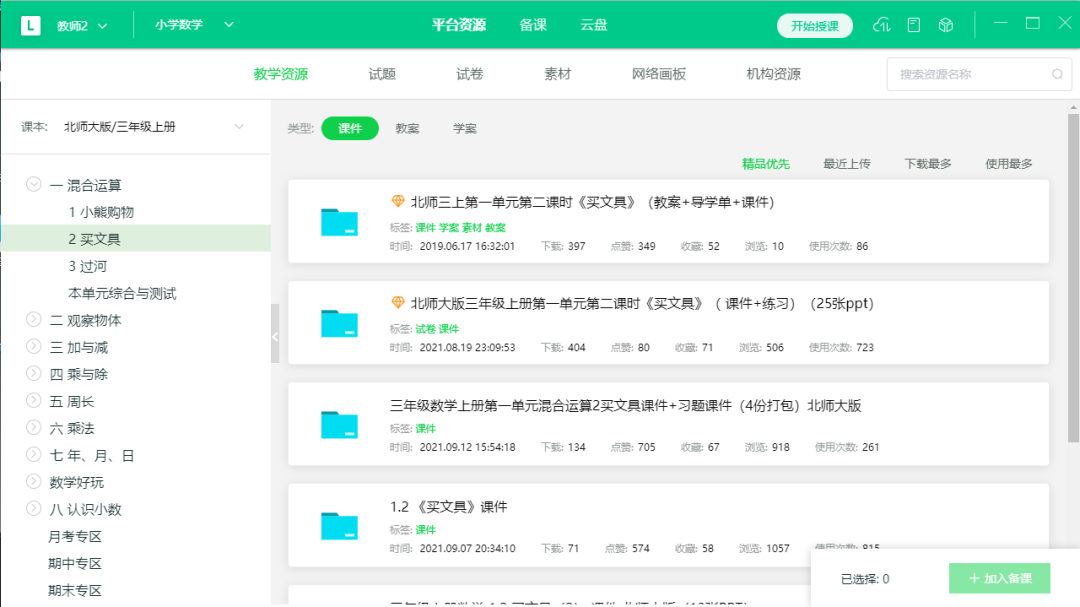Click the L logo icon
This screenshot has width=1080, height=607.
click(30, 25)
